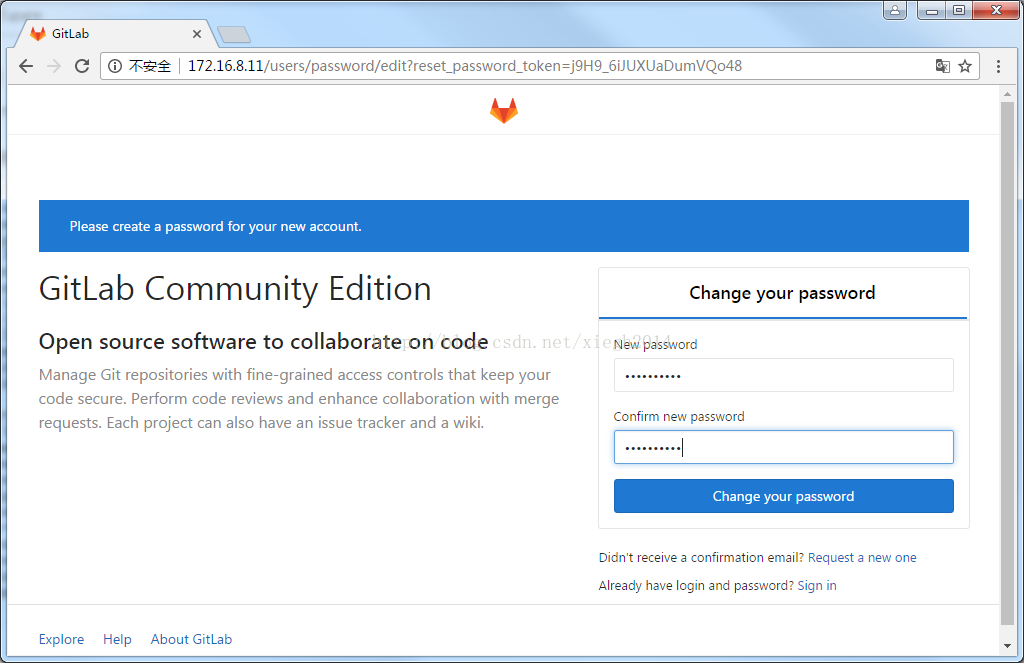Open site info from the insecure icon
The image size is (1024, 663).
click(x=115, y=66)
